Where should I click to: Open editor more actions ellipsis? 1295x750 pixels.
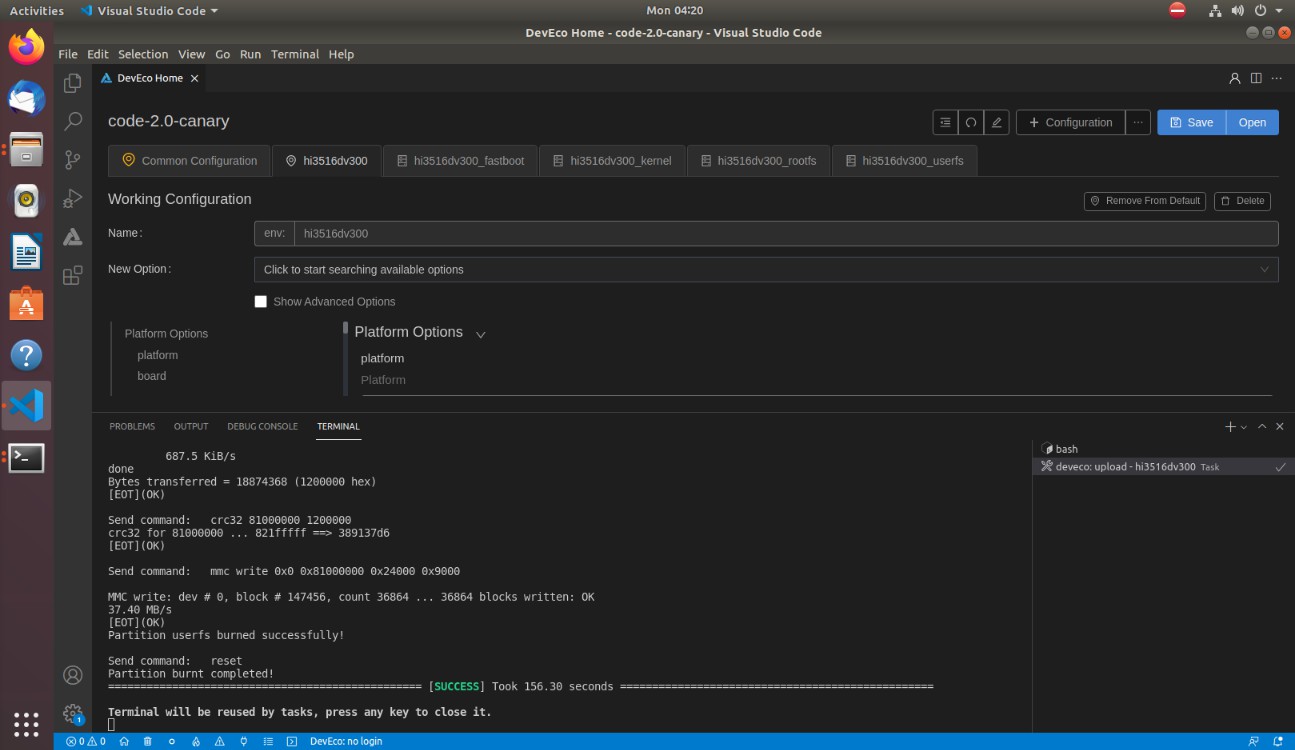tap(1279, 78)
